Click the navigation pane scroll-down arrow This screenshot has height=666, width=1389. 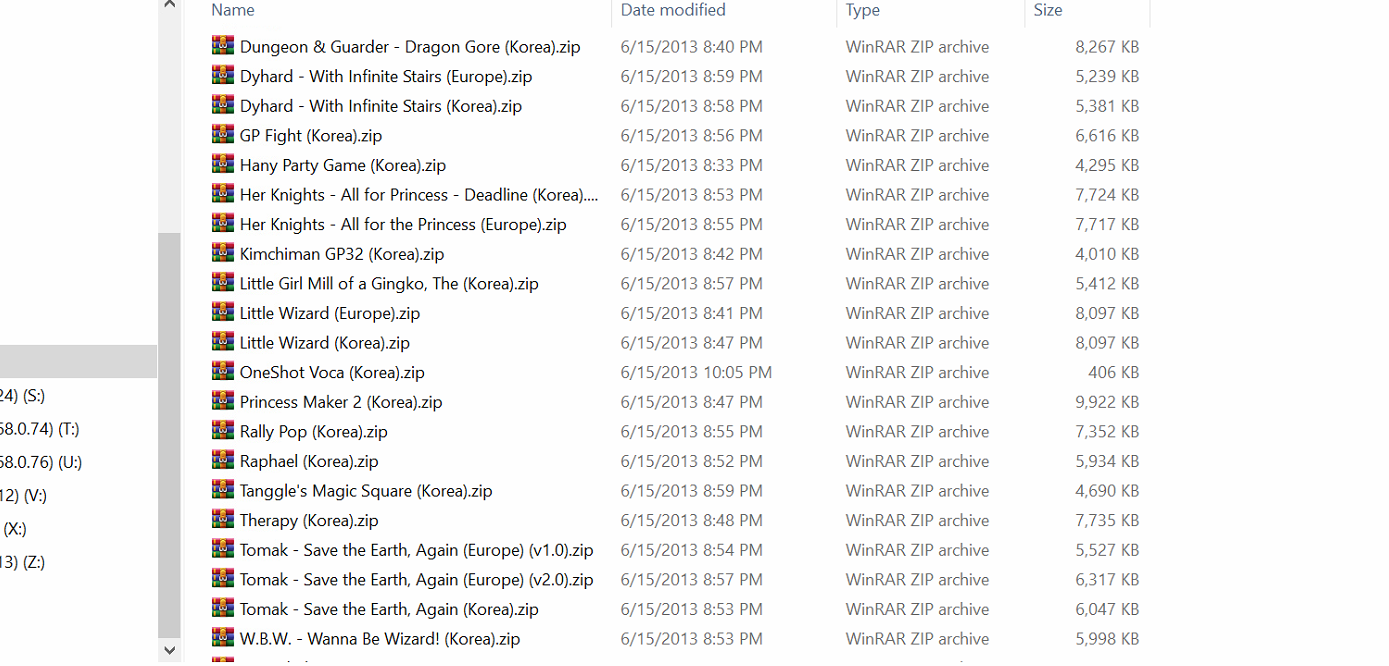(x=169, y=650)
